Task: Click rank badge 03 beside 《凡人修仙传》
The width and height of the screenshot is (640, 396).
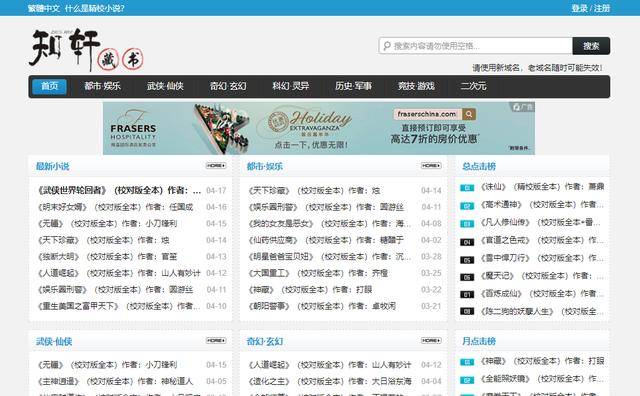Action: pos(467,224)
